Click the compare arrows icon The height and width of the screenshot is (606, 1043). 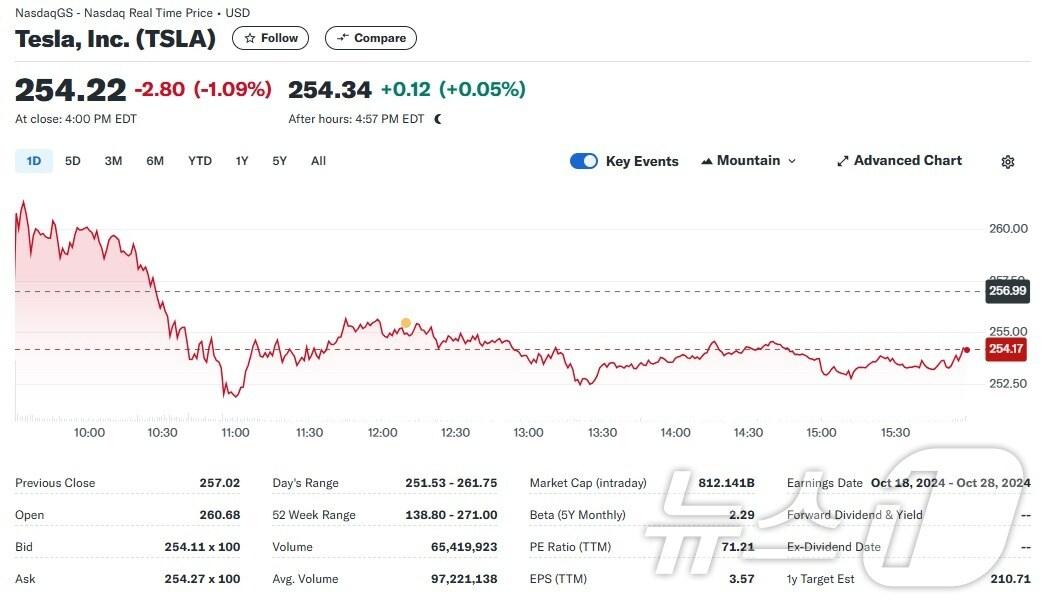tap(342, 38)
